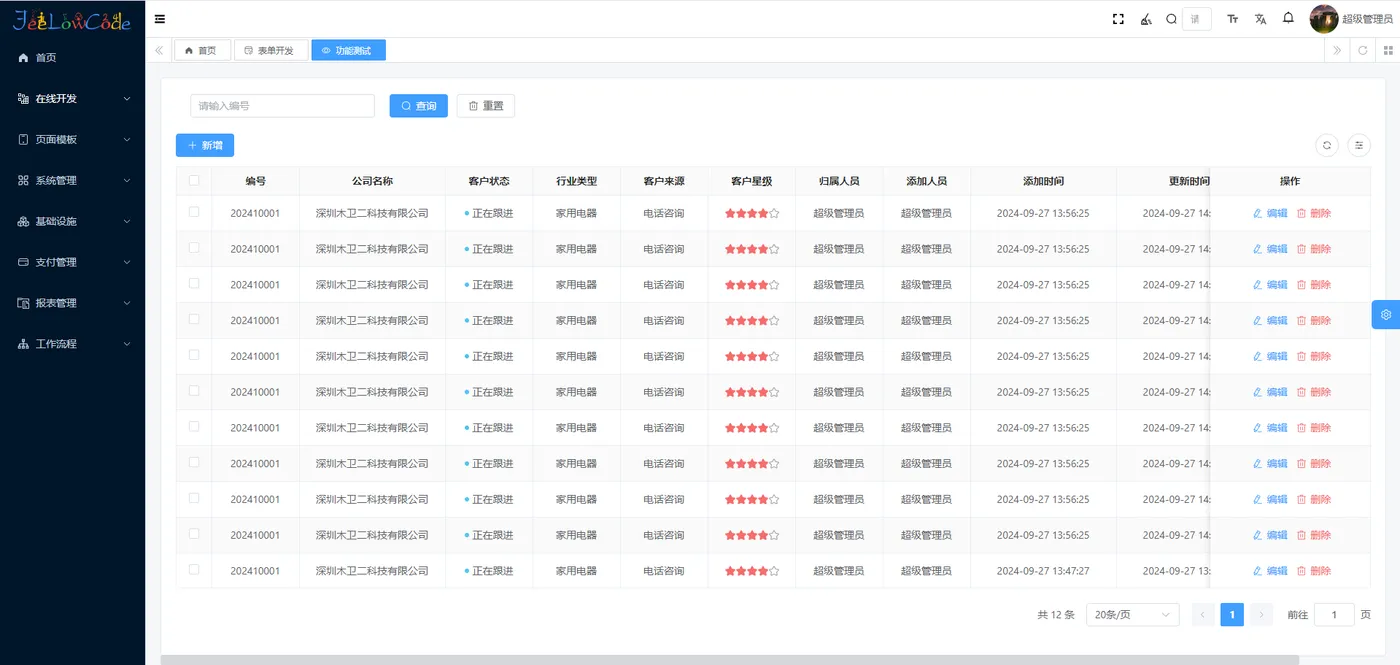Open the 20条/页 page size dropdown
Viewport: 1400px width, 665px height.
point(1132,614)
